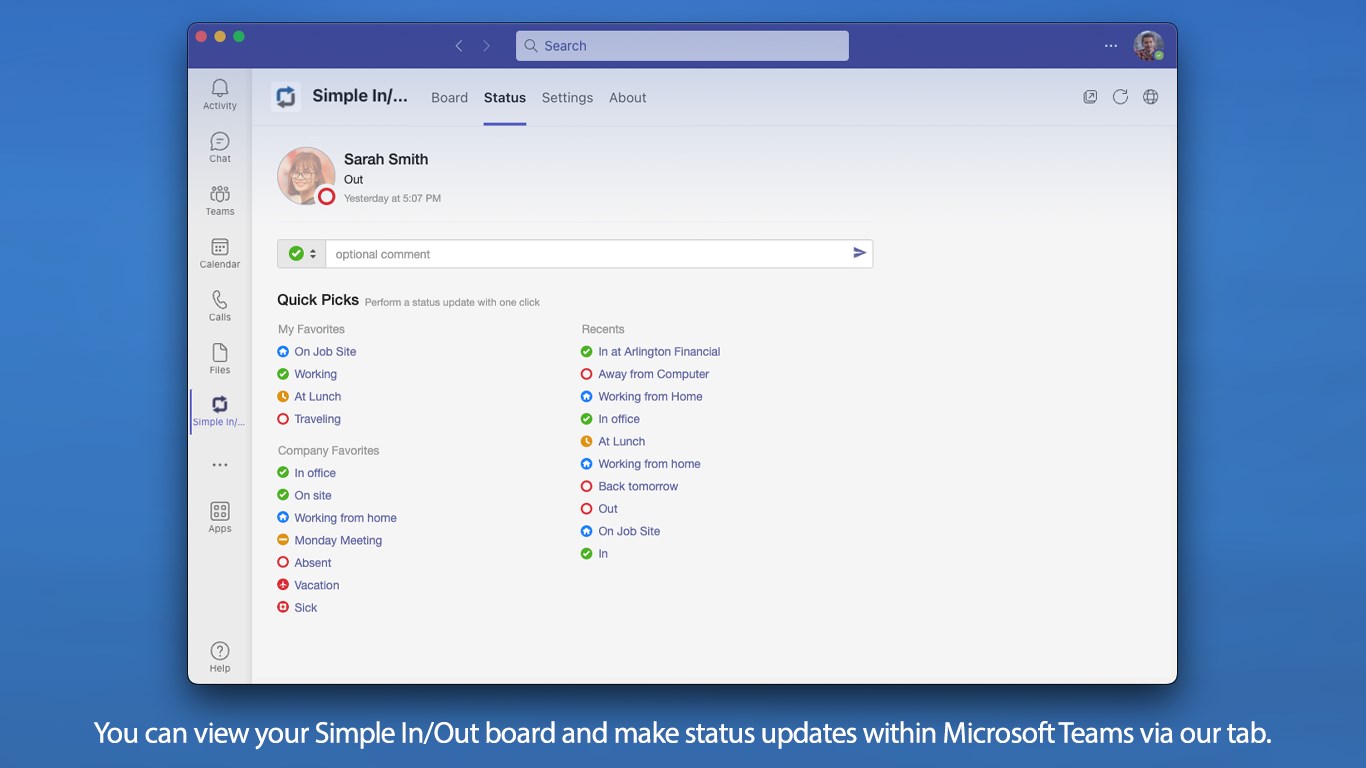The height and width of the screenshot is (768, 1366).
Task: Go back with the left chevron
Action: 459,46
